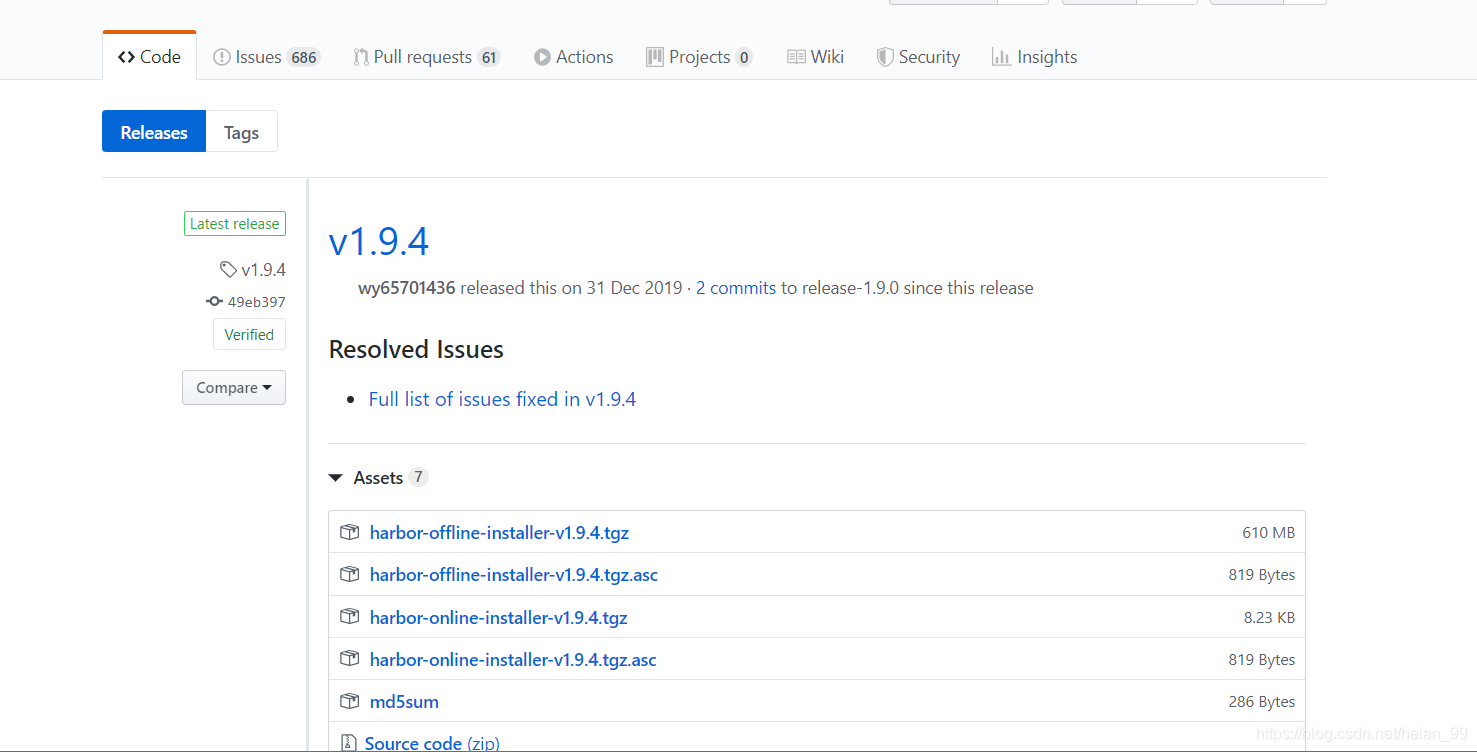Click the package icon beside md5sum

tap(349, 701)
